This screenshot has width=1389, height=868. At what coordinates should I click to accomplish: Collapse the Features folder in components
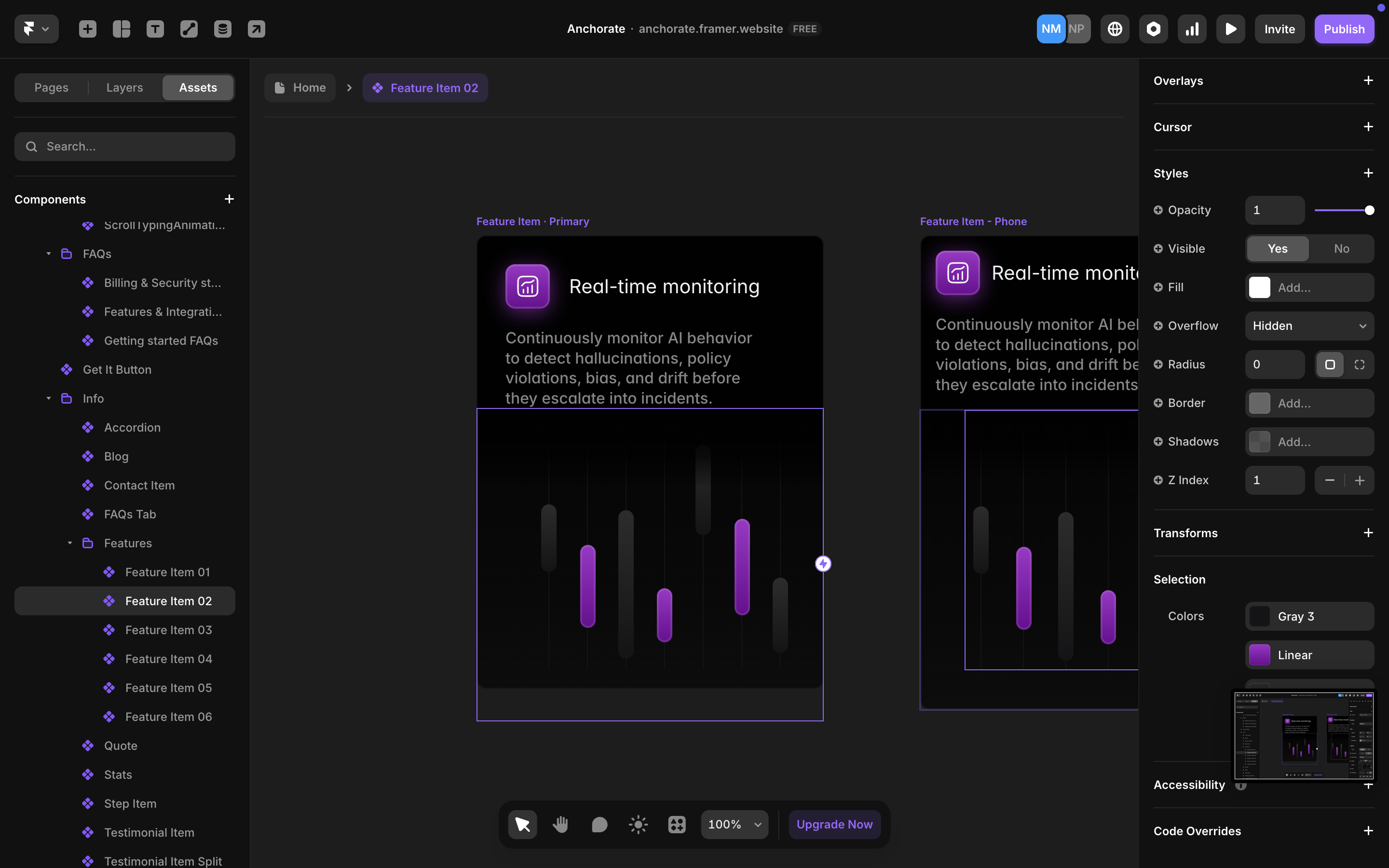pos(70,543)
